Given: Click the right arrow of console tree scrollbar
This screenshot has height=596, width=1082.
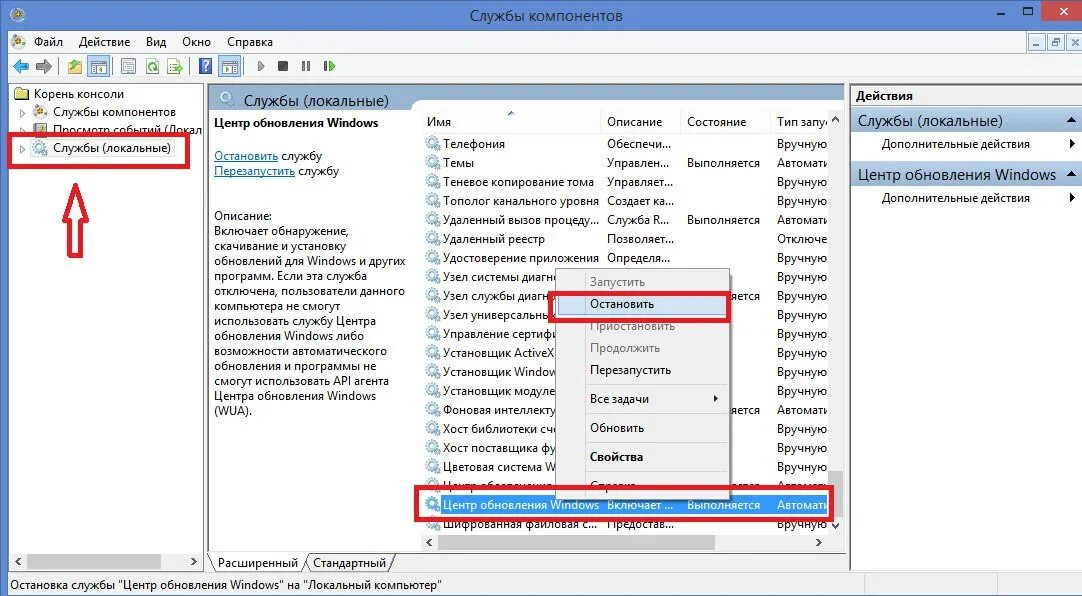Looking at the screenshot, I should 195,562.
